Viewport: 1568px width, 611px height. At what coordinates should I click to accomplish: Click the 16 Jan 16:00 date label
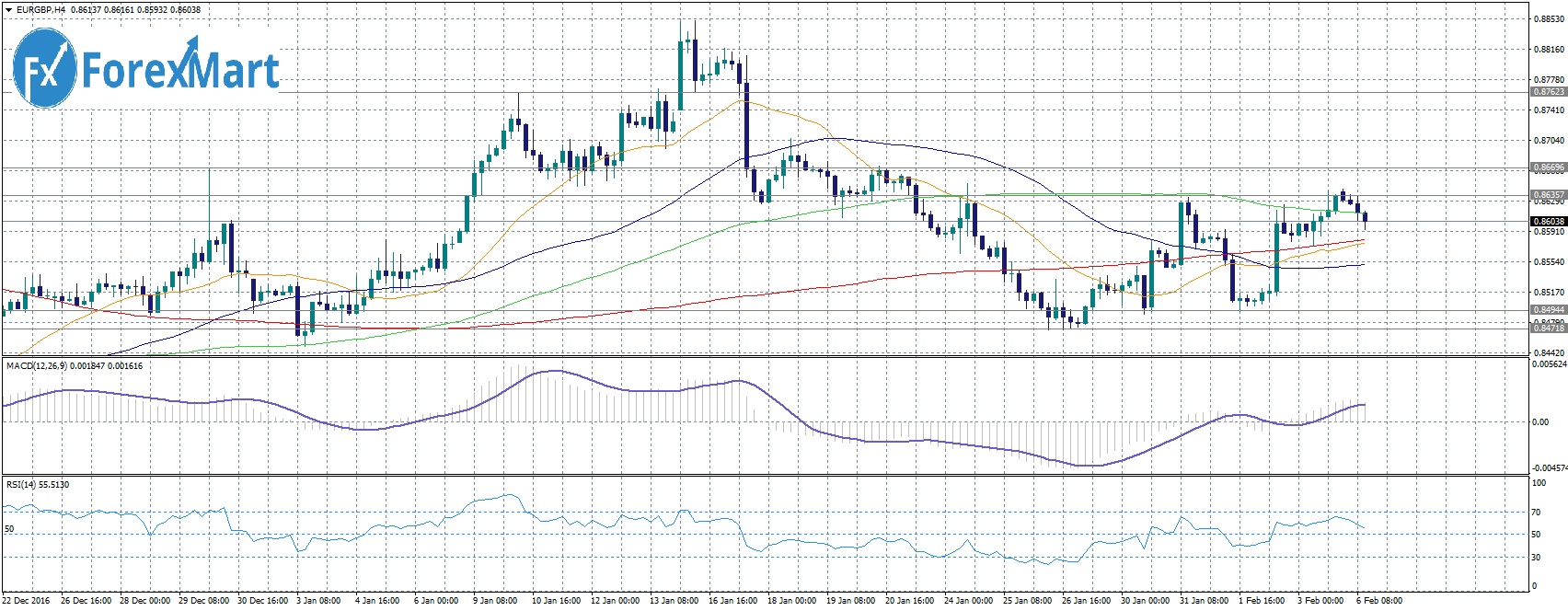click(734, 601)
